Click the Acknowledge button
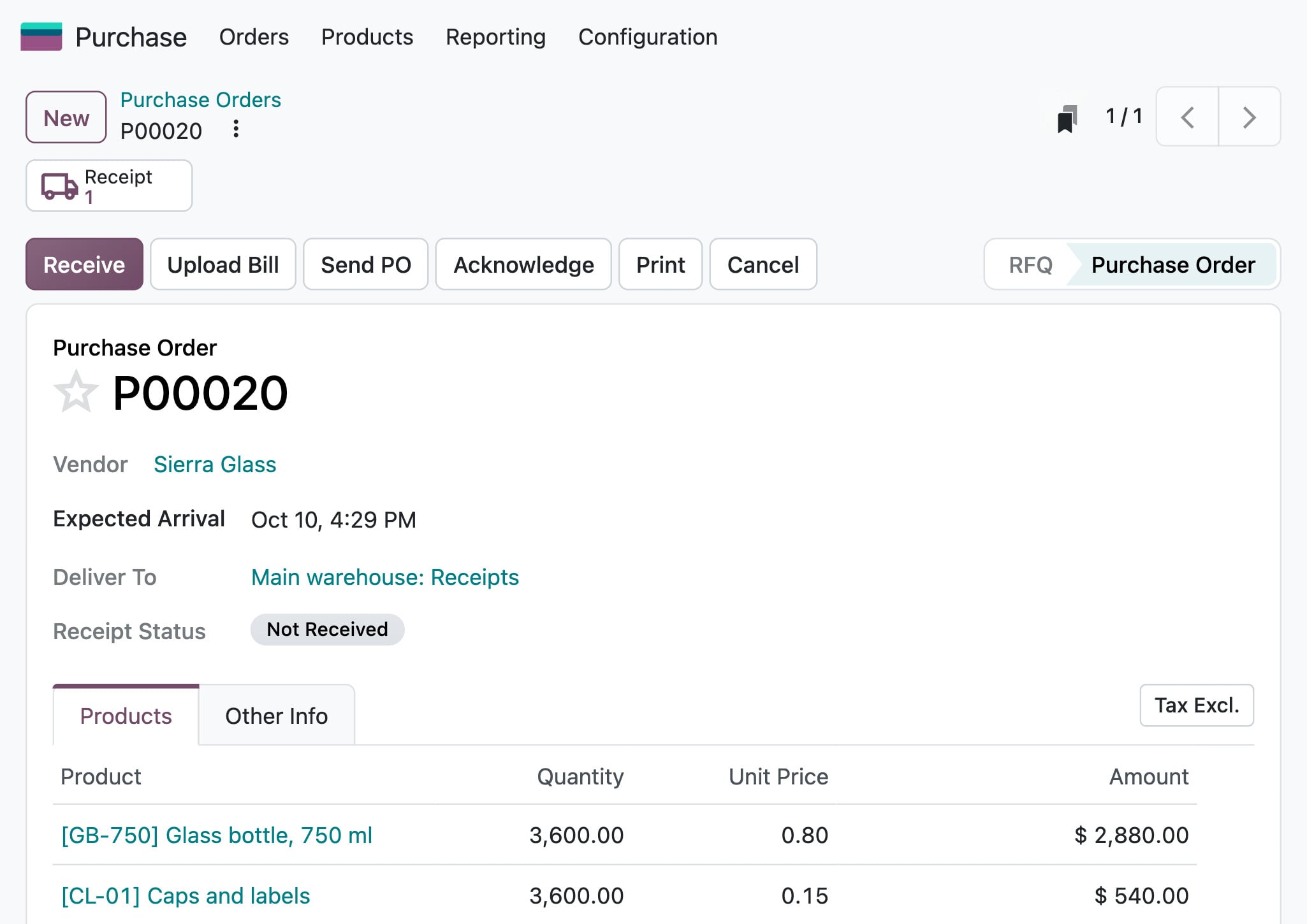 pos(523,264)
